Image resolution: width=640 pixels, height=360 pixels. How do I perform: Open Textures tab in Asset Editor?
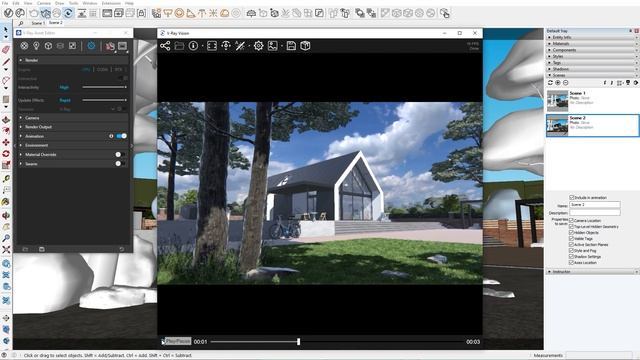tap(72, 46)
